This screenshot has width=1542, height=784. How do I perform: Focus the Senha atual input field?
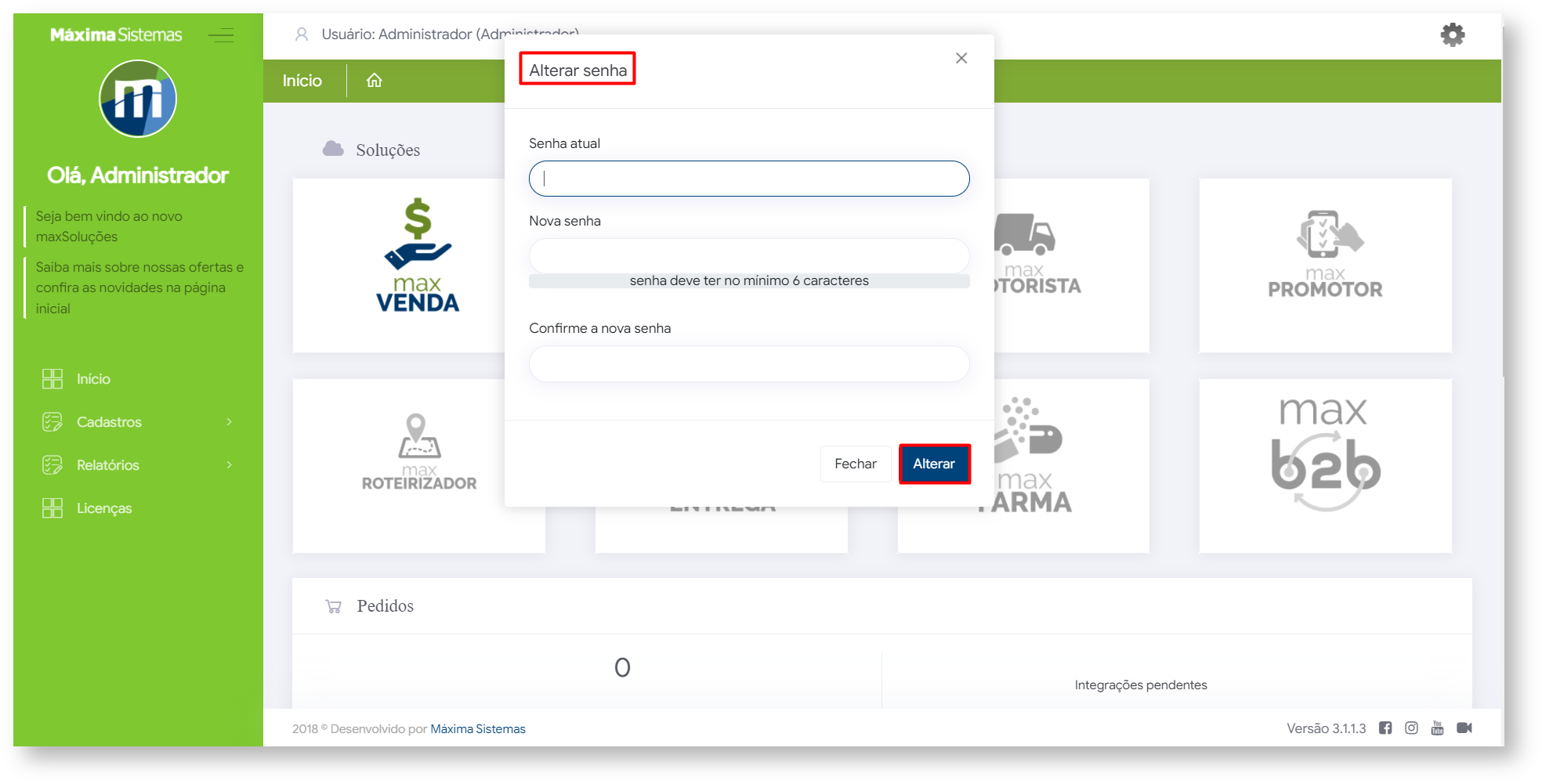point(749,179)
